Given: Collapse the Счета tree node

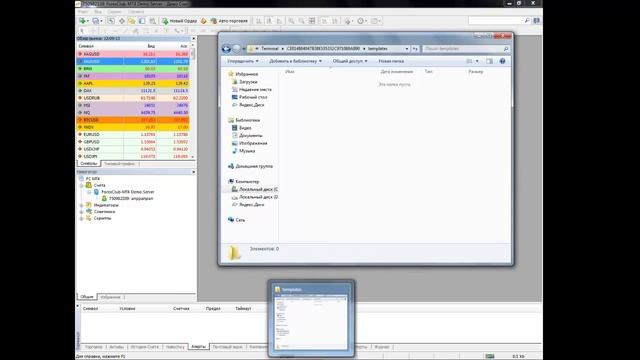Looking at the screenshot, I should (81, 185).
